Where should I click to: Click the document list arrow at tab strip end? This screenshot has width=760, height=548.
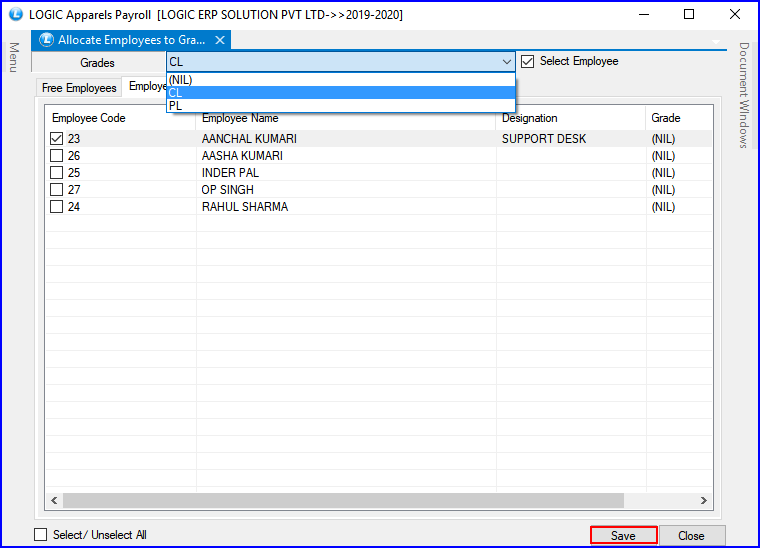(x=716, y=42)
